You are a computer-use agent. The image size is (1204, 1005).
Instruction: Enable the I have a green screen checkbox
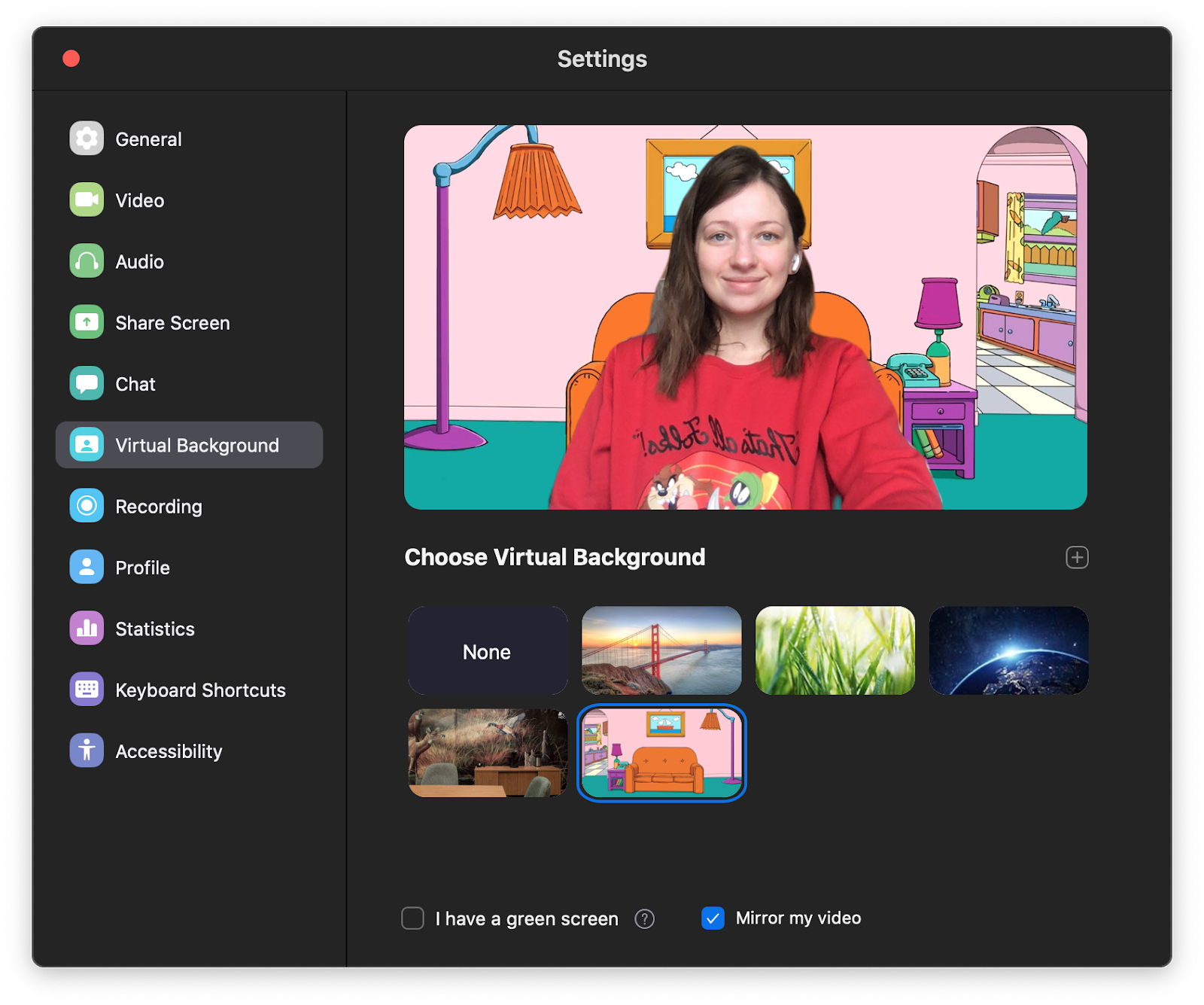pos(412,918)
